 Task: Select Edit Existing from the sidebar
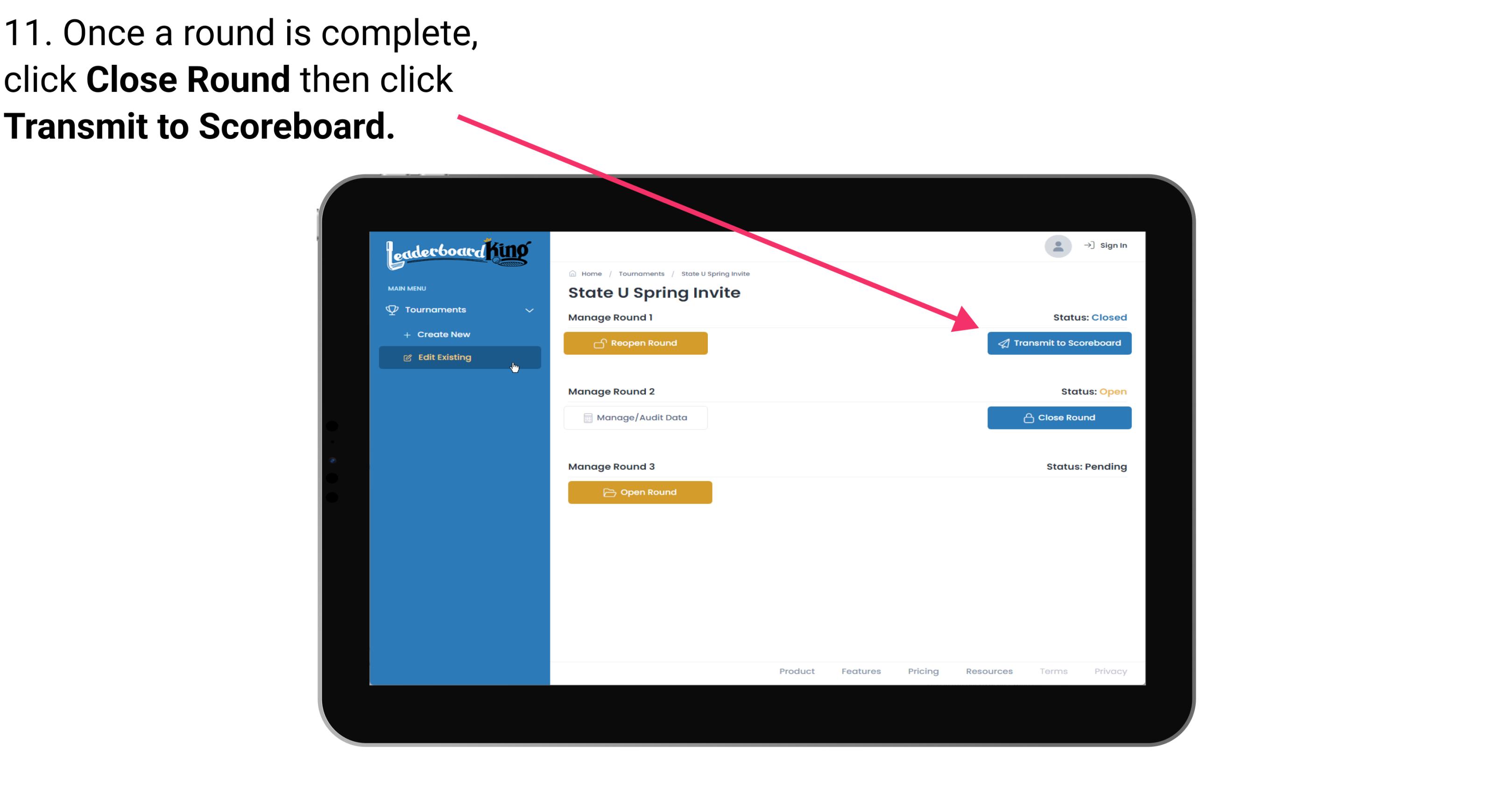tap(459, 357)
